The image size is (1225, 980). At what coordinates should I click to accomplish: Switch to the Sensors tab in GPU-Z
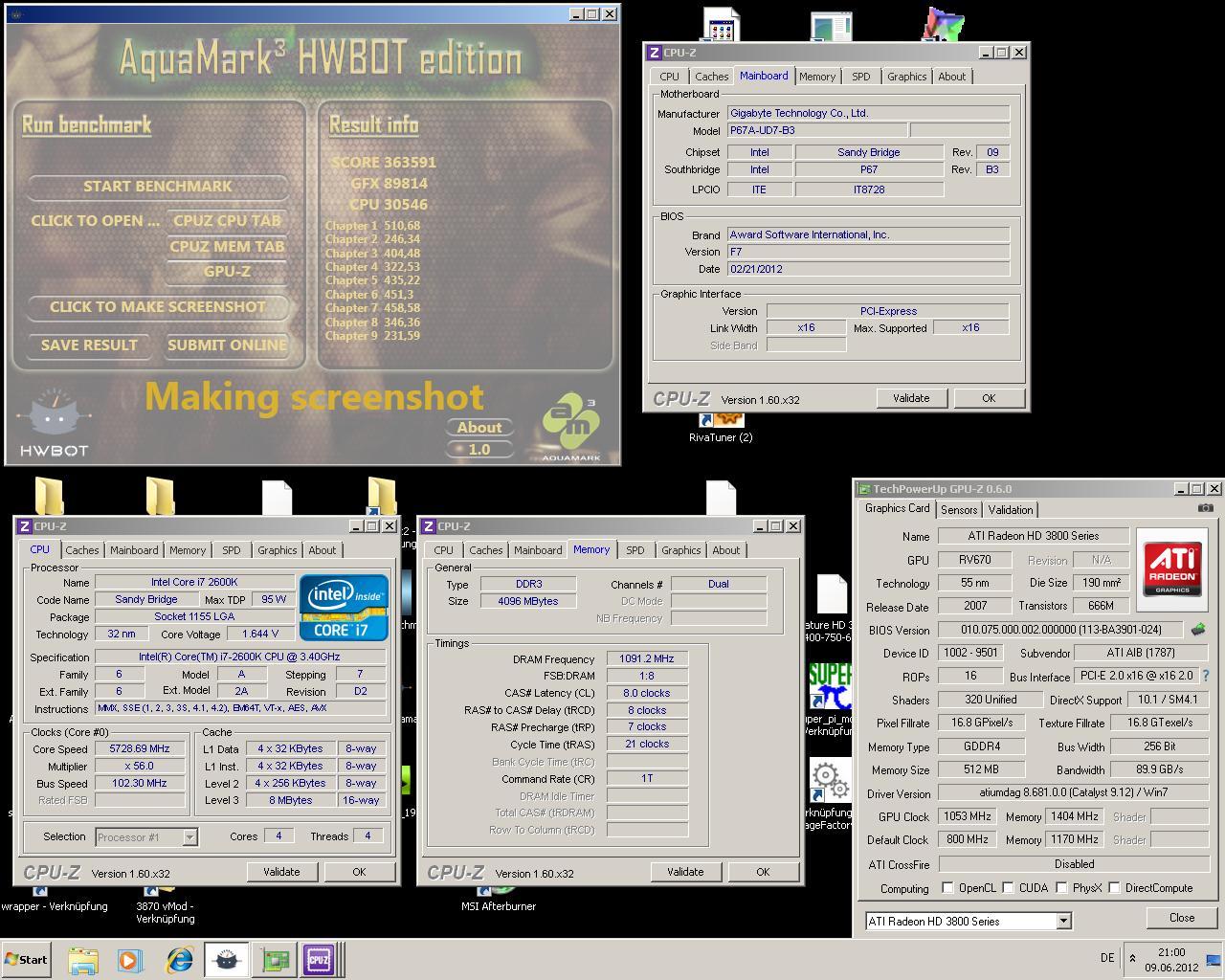959,510
